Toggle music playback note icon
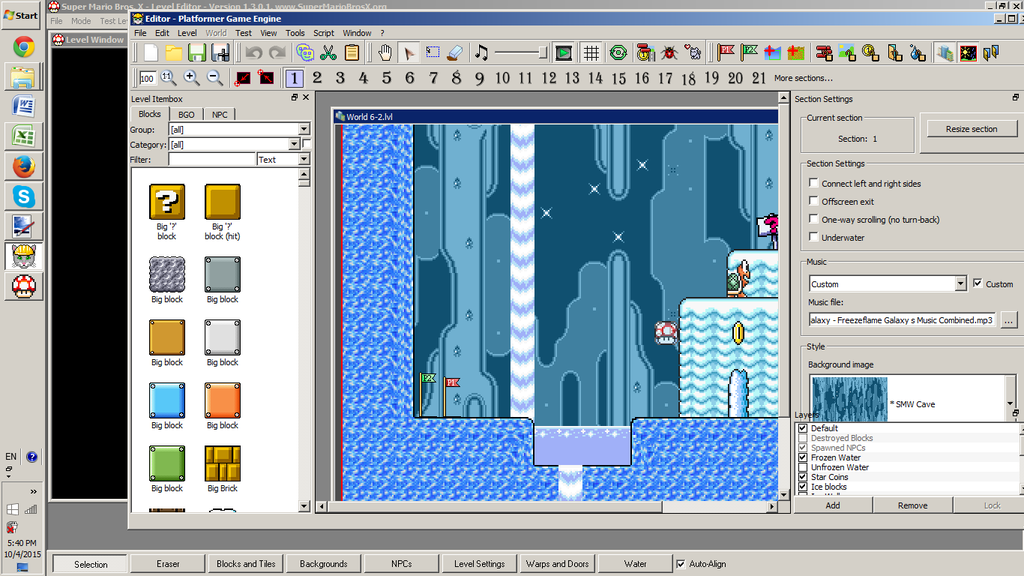Screen dimensions: 1024x576 (481, 52)
